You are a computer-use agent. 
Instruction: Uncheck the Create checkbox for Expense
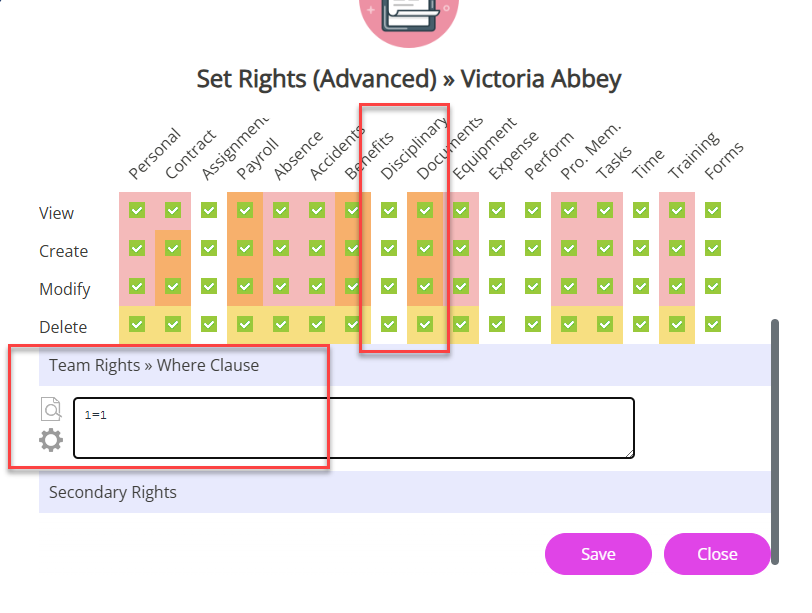[x=497, y=248]
